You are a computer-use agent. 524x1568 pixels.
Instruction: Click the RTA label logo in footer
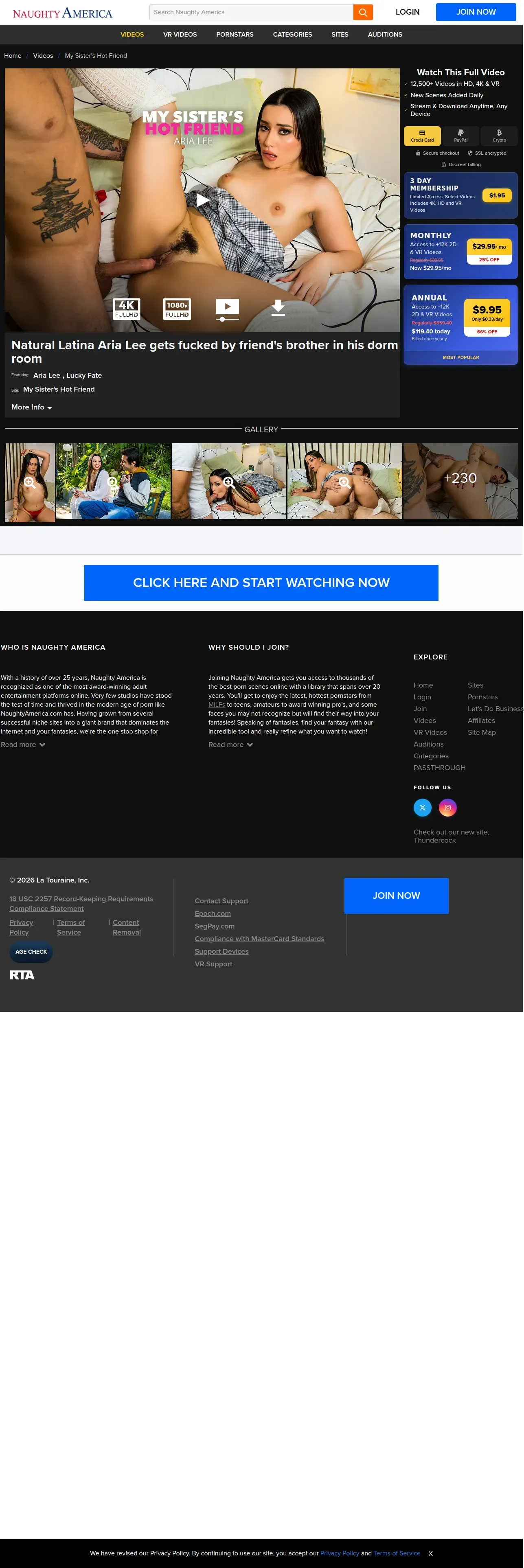[x=22, y=975]
